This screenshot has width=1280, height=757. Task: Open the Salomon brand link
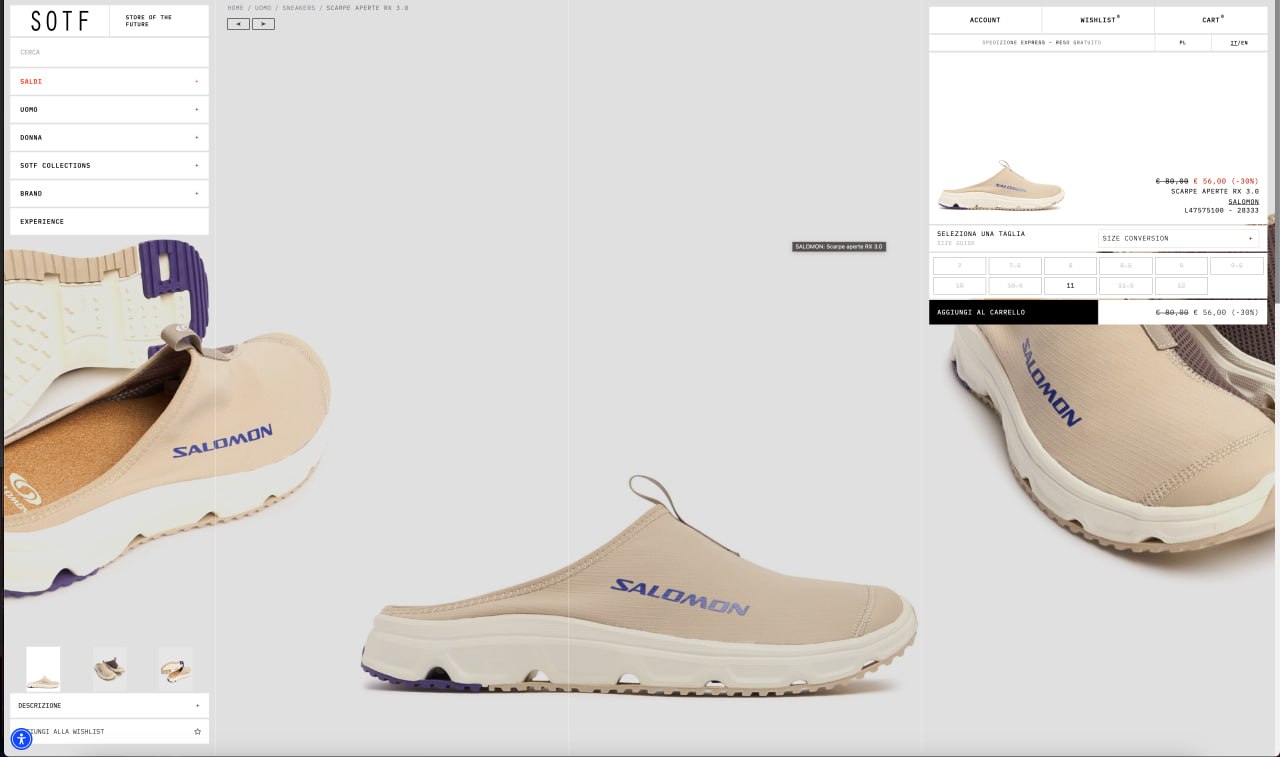(1243, 201)
